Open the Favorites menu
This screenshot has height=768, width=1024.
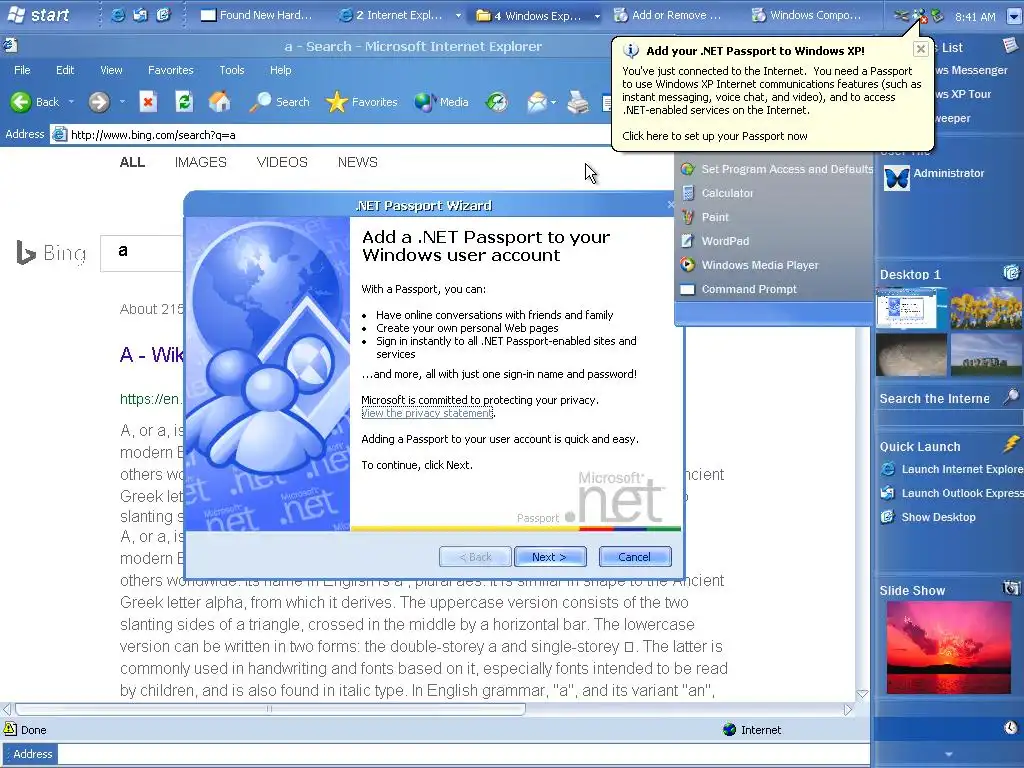[x=170, y=70]
